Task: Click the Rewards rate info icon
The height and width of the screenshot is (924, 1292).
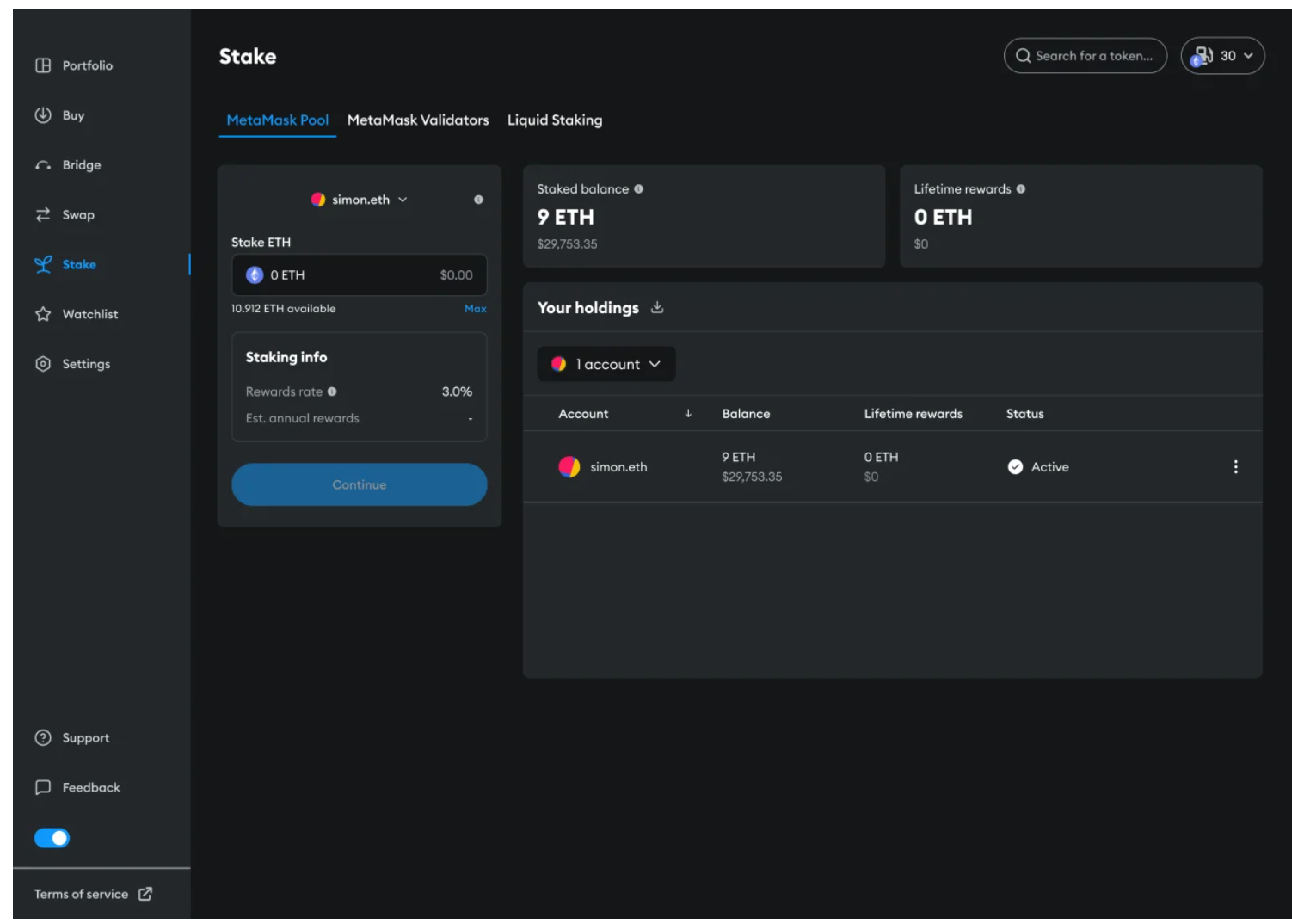Action: click(332, 391)
